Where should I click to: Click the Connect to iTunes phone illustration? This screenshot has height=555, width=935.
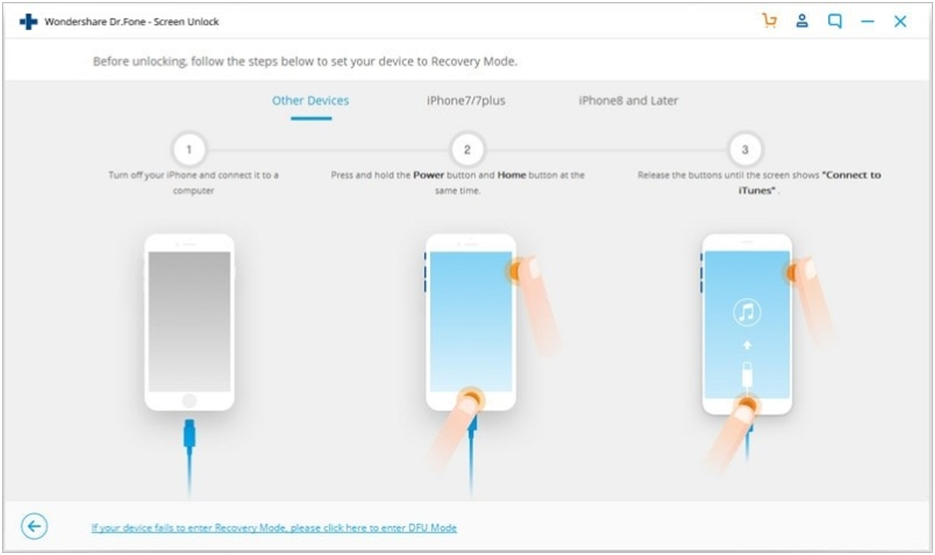[x=746, y=322]
